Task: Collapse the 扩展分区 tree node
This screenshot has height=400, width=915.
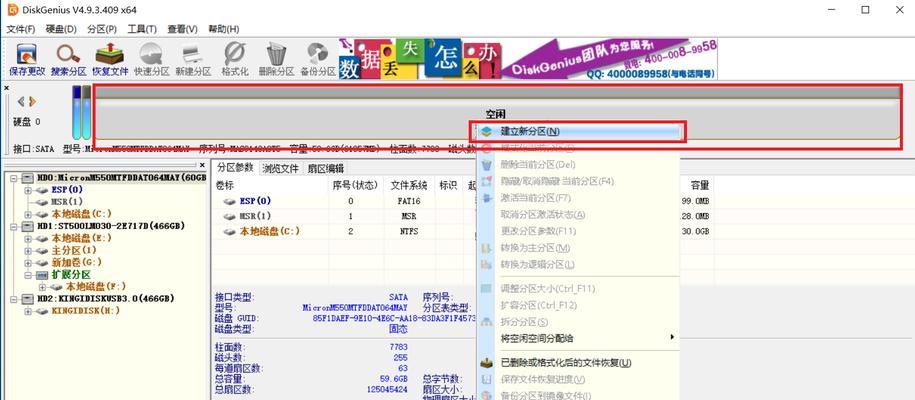Action: (x=28, y=274)
